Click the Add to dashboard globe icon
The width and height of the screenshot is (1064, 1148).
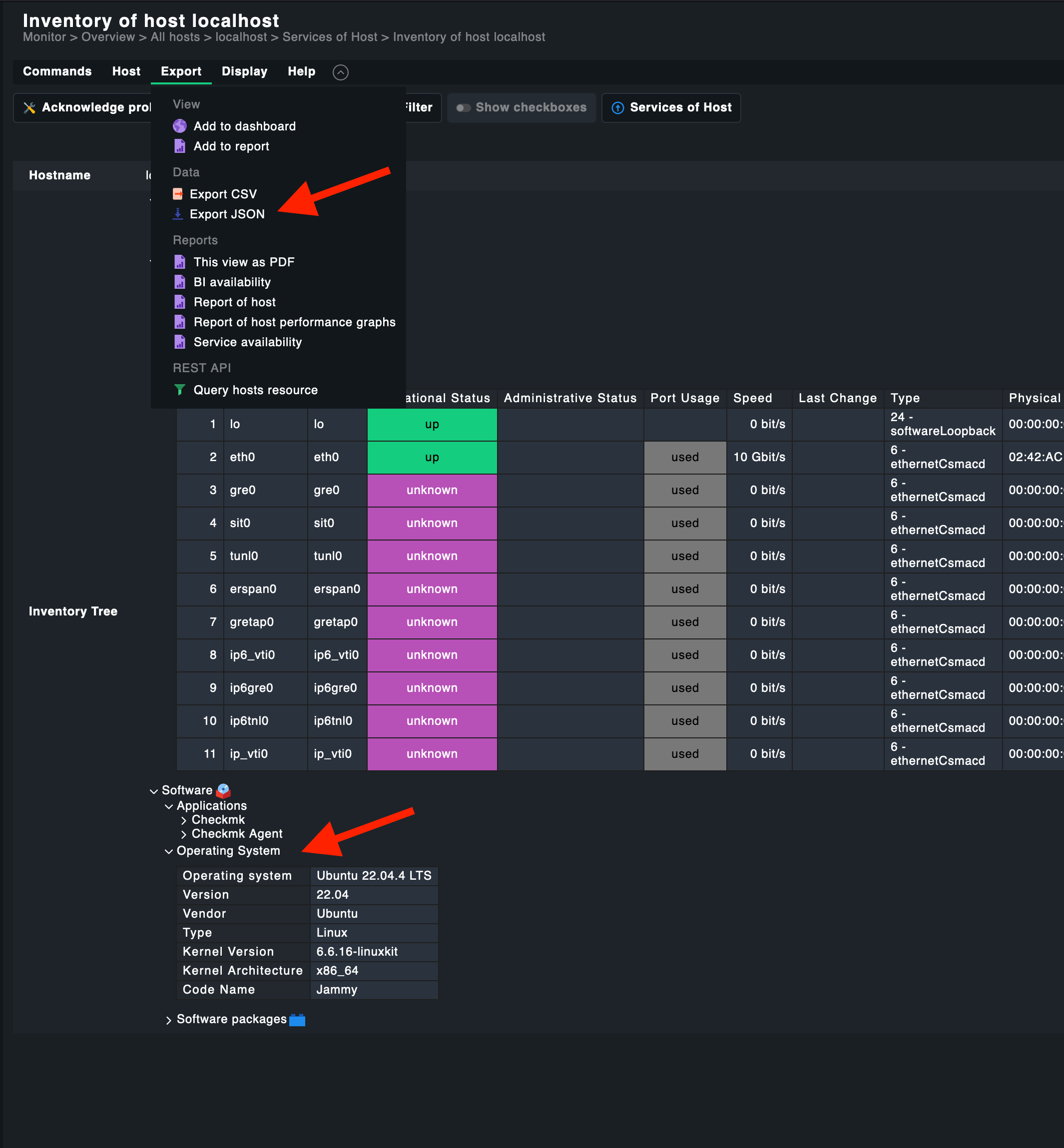[180, 126]
